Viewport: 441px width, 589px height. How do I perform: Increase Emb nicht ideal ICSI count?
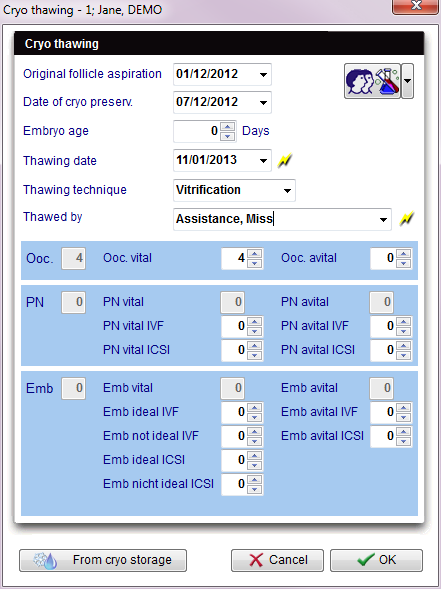click(x=255, y=480)
